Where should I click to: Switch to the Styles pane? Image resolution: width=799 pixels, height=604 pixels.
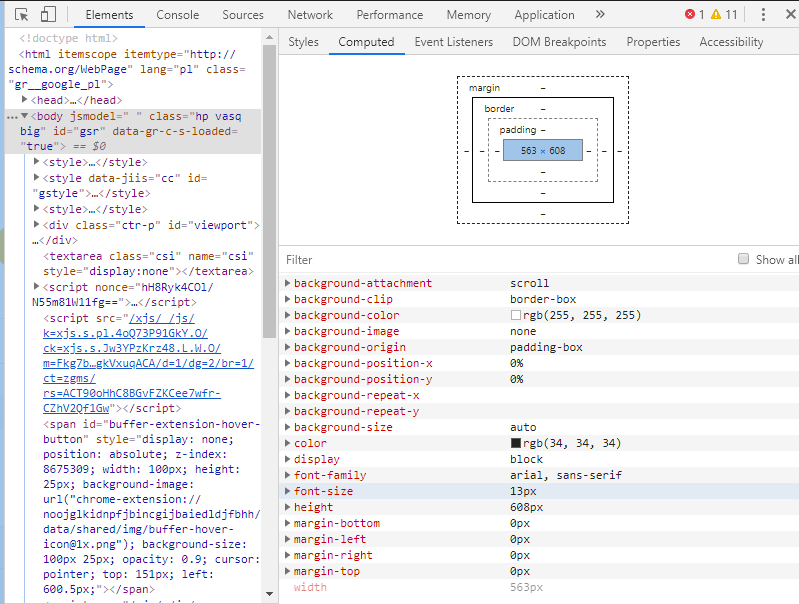(x=303, y=42)
